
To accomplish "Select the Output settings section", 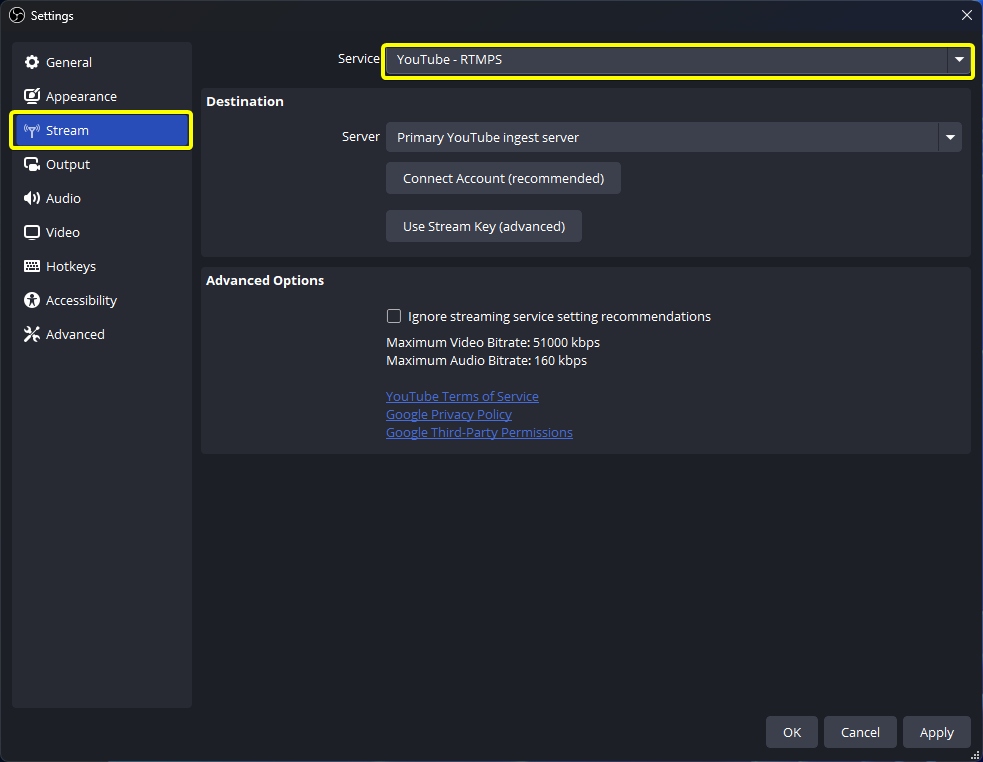I will [x=102, y=164].
